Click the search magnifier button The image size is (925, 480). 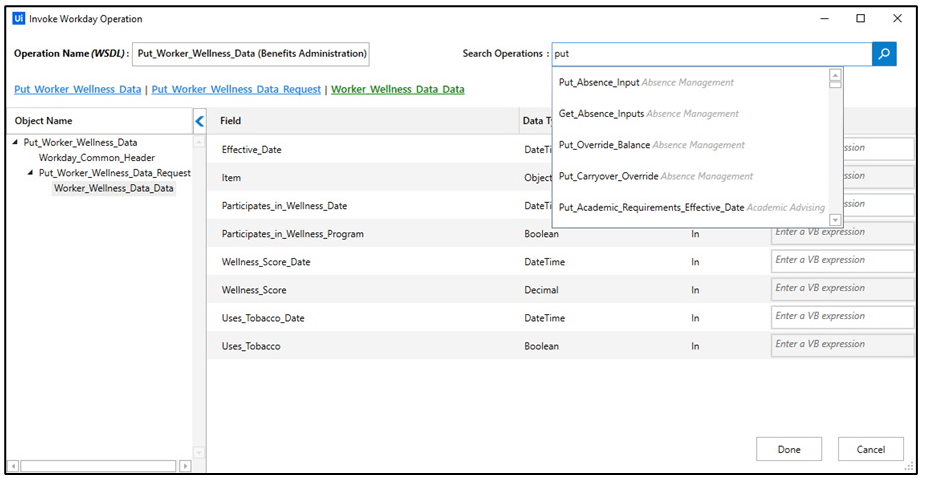tap(884, 54)
